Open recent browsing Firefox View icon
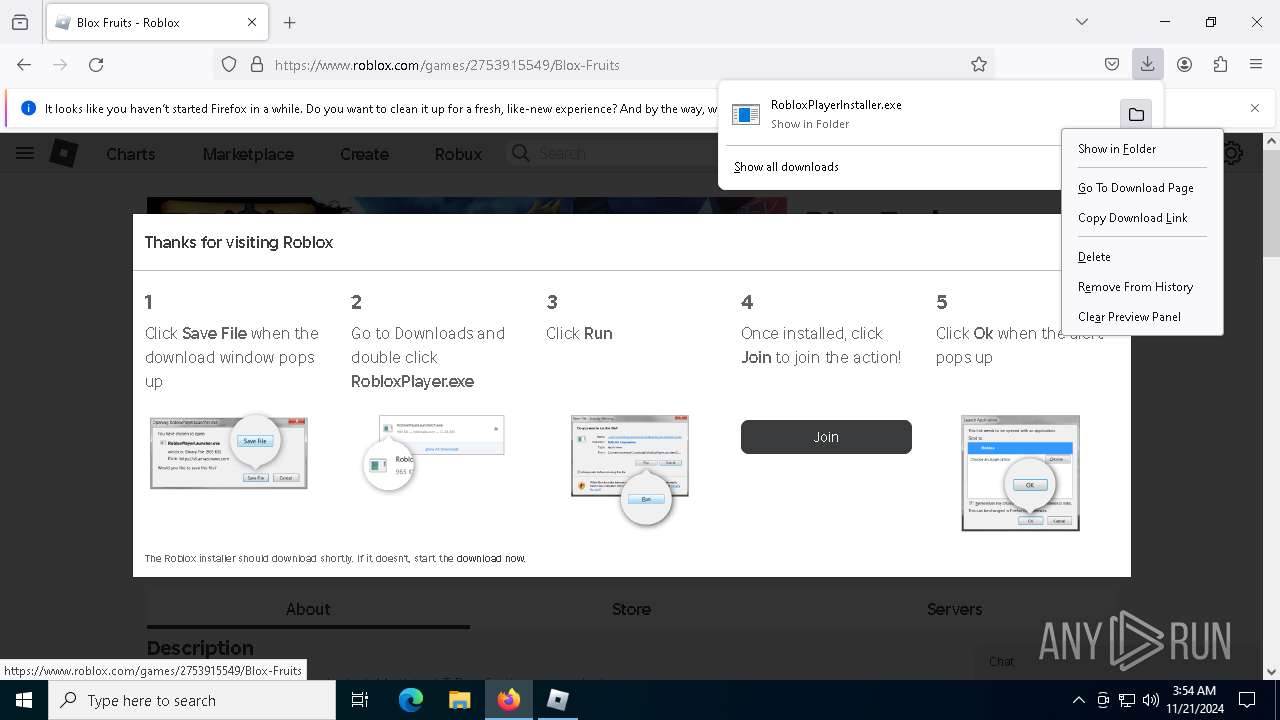This screenshot has width=1280, height=720. (x=20, y=22)
